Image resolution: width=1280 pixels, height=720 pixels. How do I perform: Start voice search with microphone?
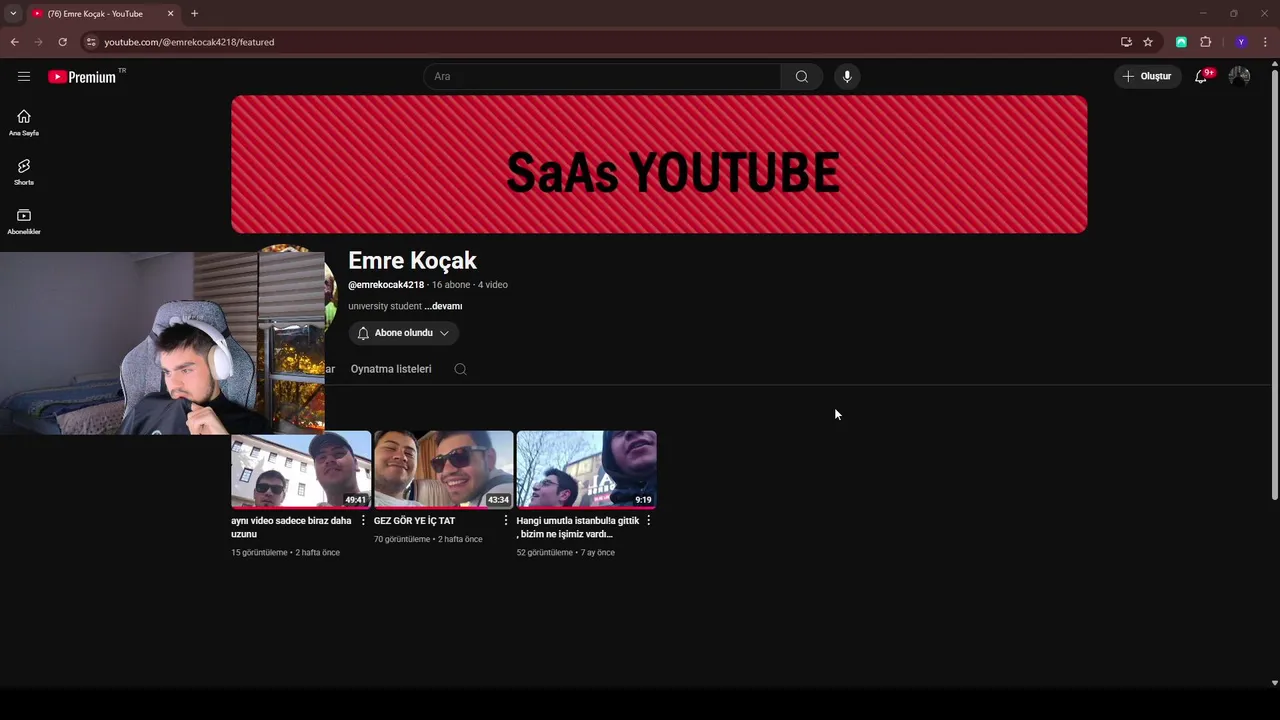point(847,76)
